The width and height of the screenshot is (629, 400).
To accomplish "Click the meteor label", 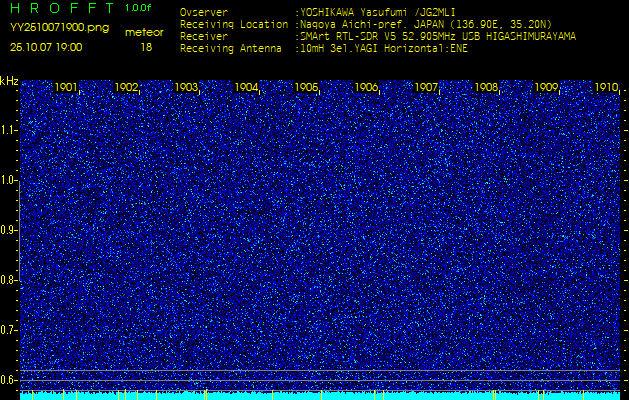I will point(144,33).
